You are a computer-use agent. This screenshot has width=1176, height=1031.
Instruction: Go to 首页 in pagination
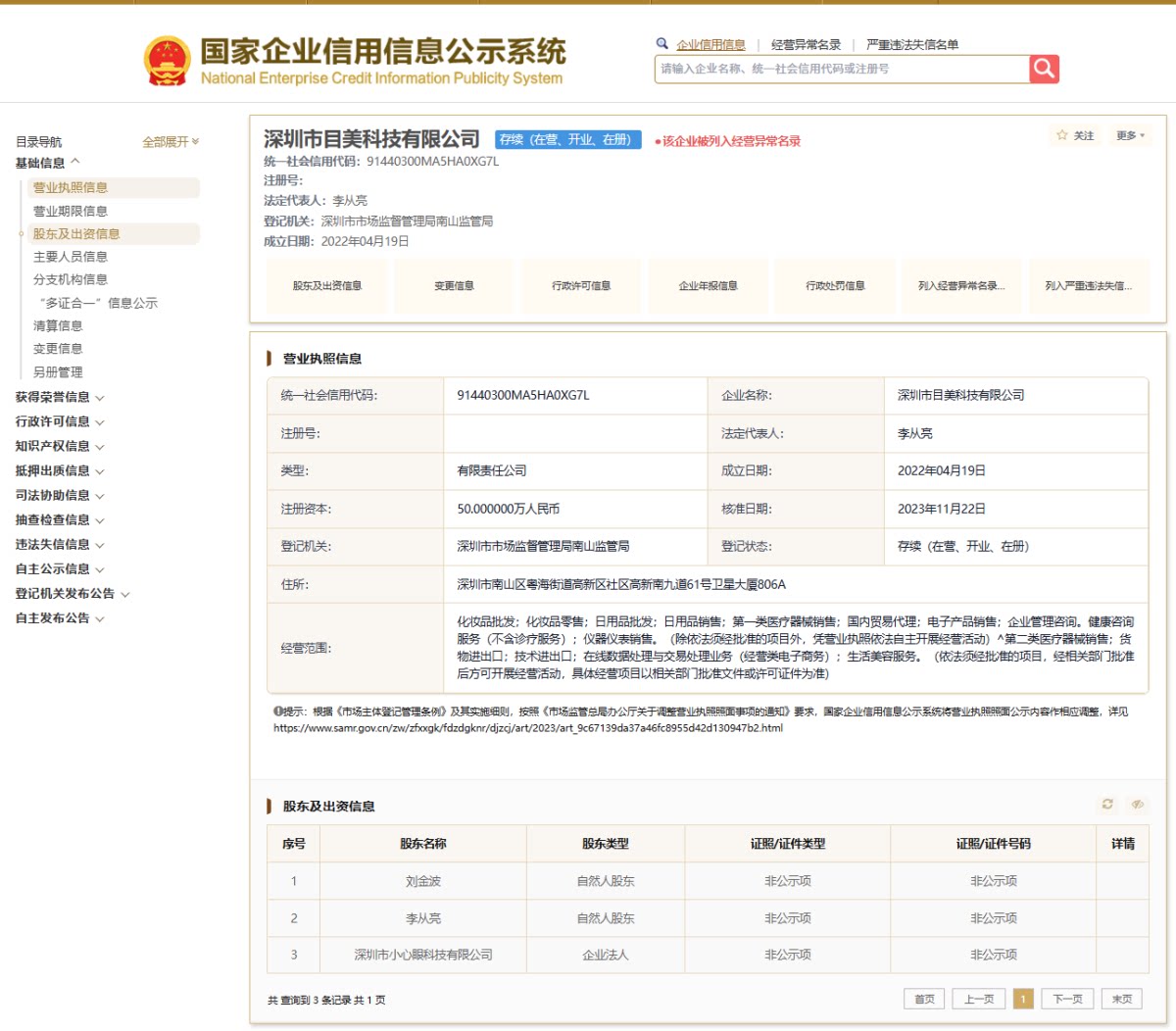924,999
